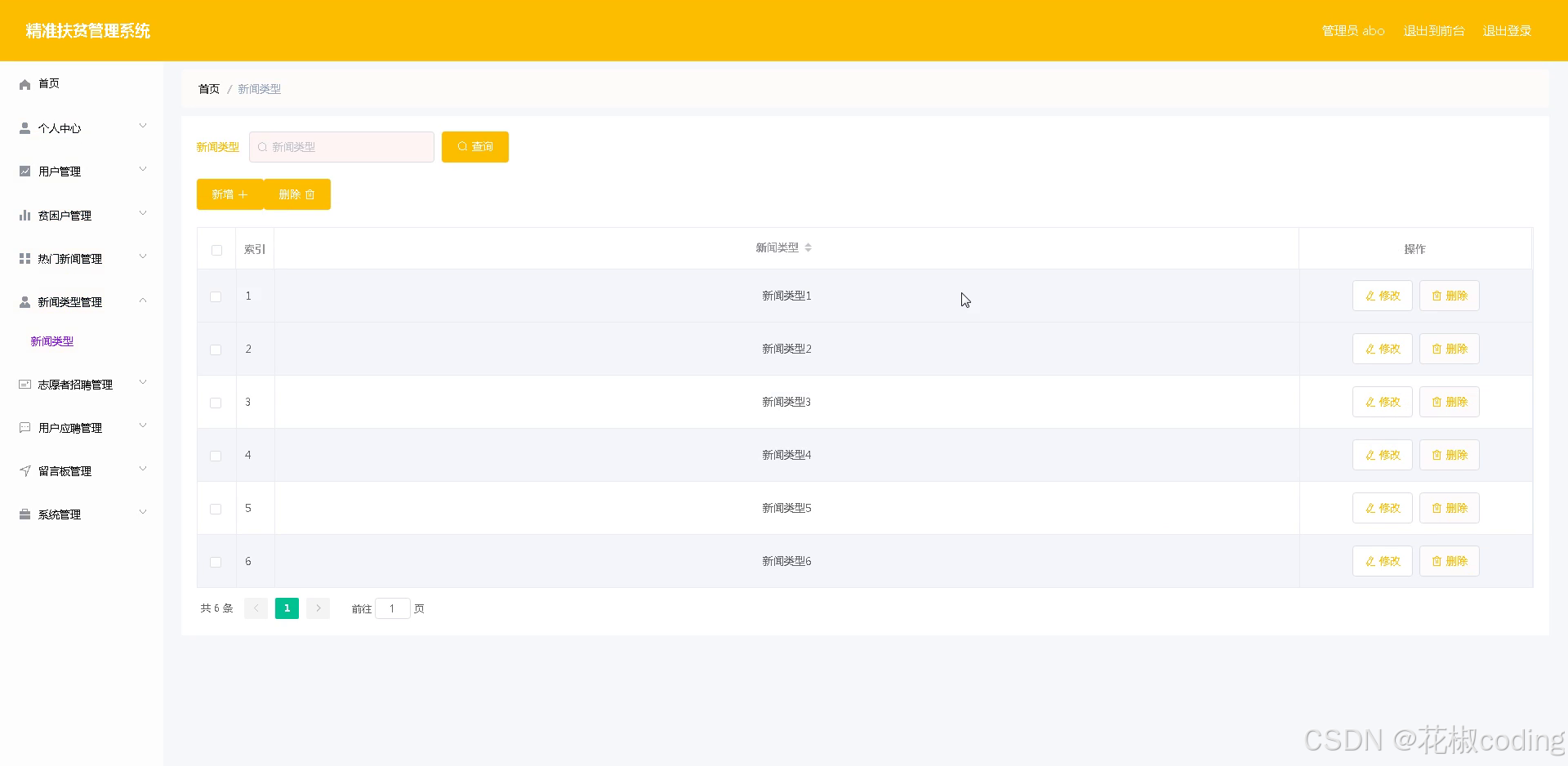This screenshot has height=766, width=1568.
Task: Click the 新增 add button
Action: click(x=229, y=194)
